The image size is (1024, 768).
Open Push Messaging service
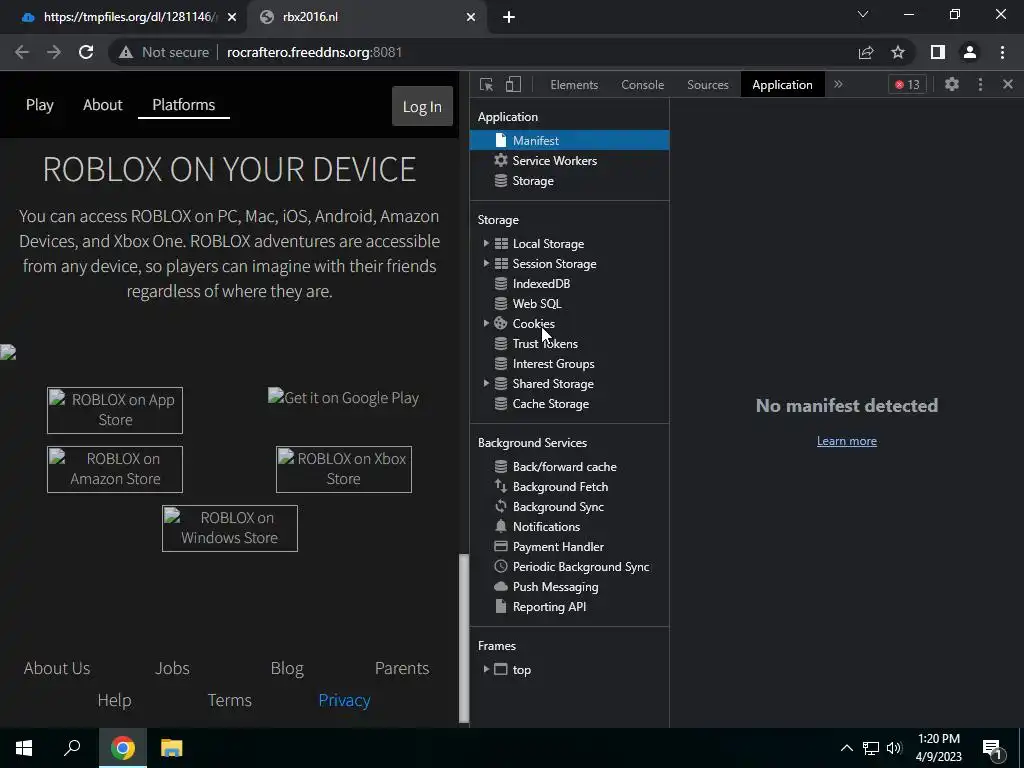(555, 586)
